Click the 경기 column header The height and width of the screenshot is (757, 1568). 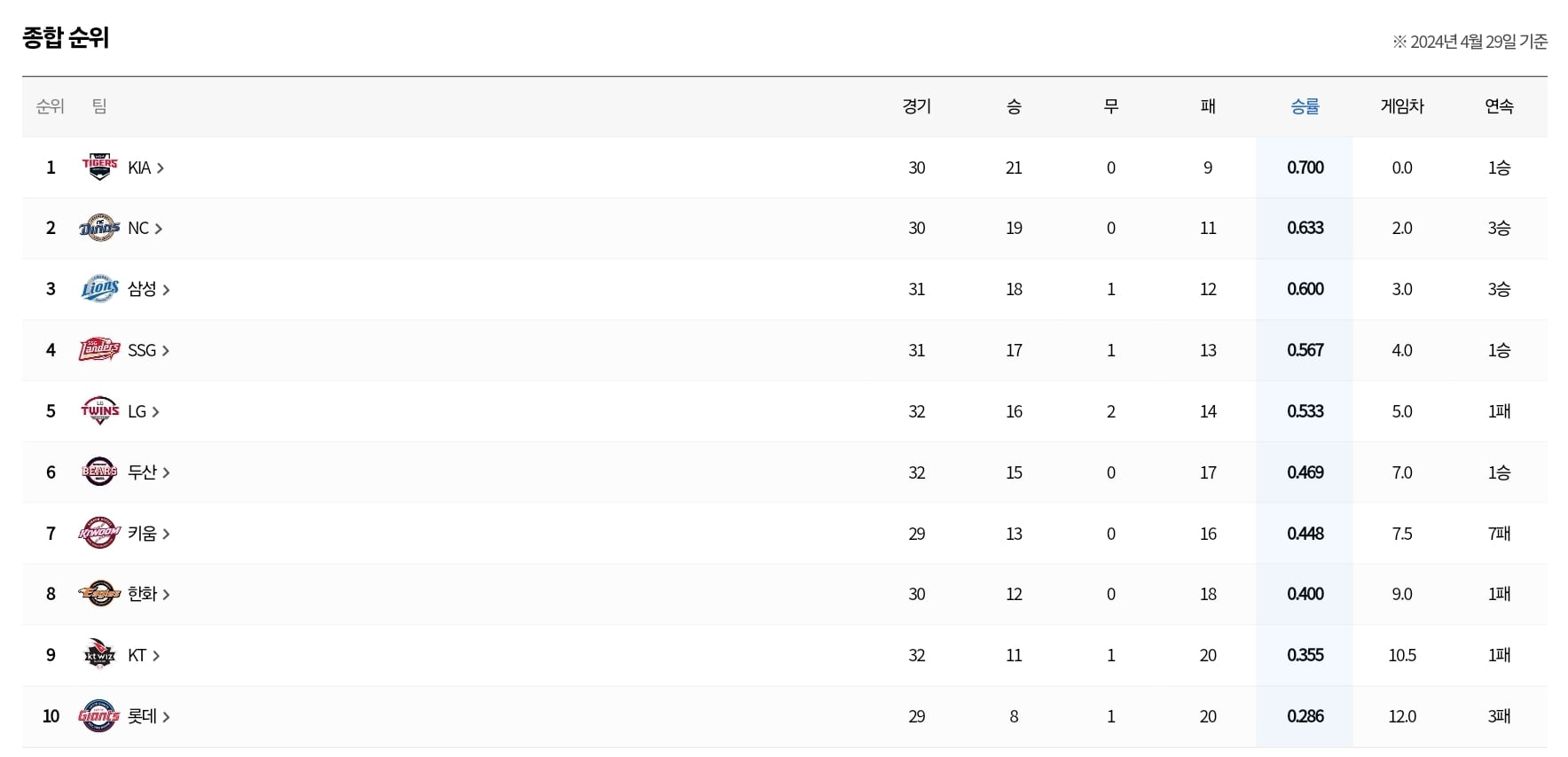[x=917, y=106]
